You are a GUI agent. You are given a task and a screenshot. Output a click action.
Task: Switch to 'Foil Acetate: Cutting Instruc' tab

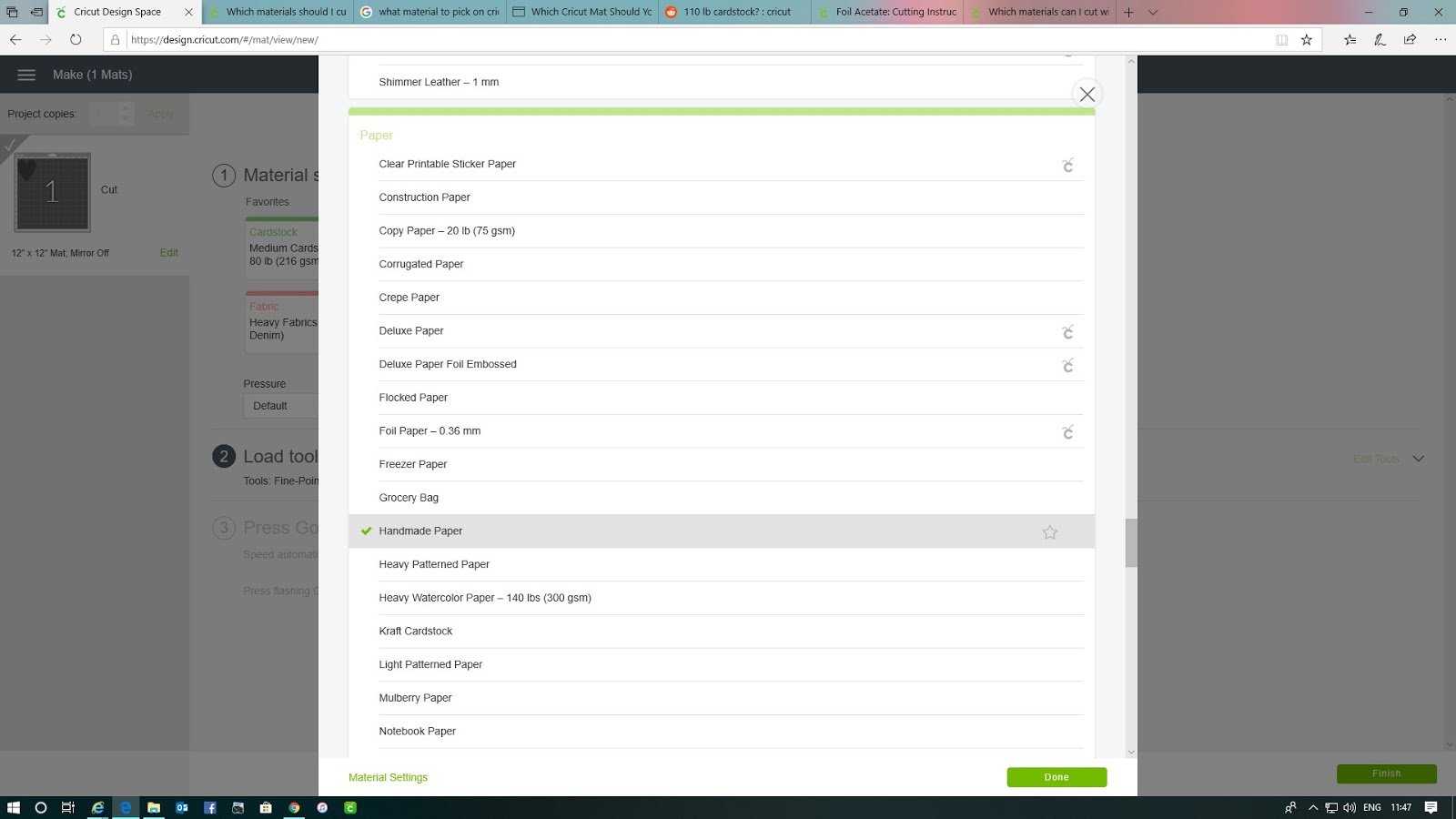[x=887, y=12]
